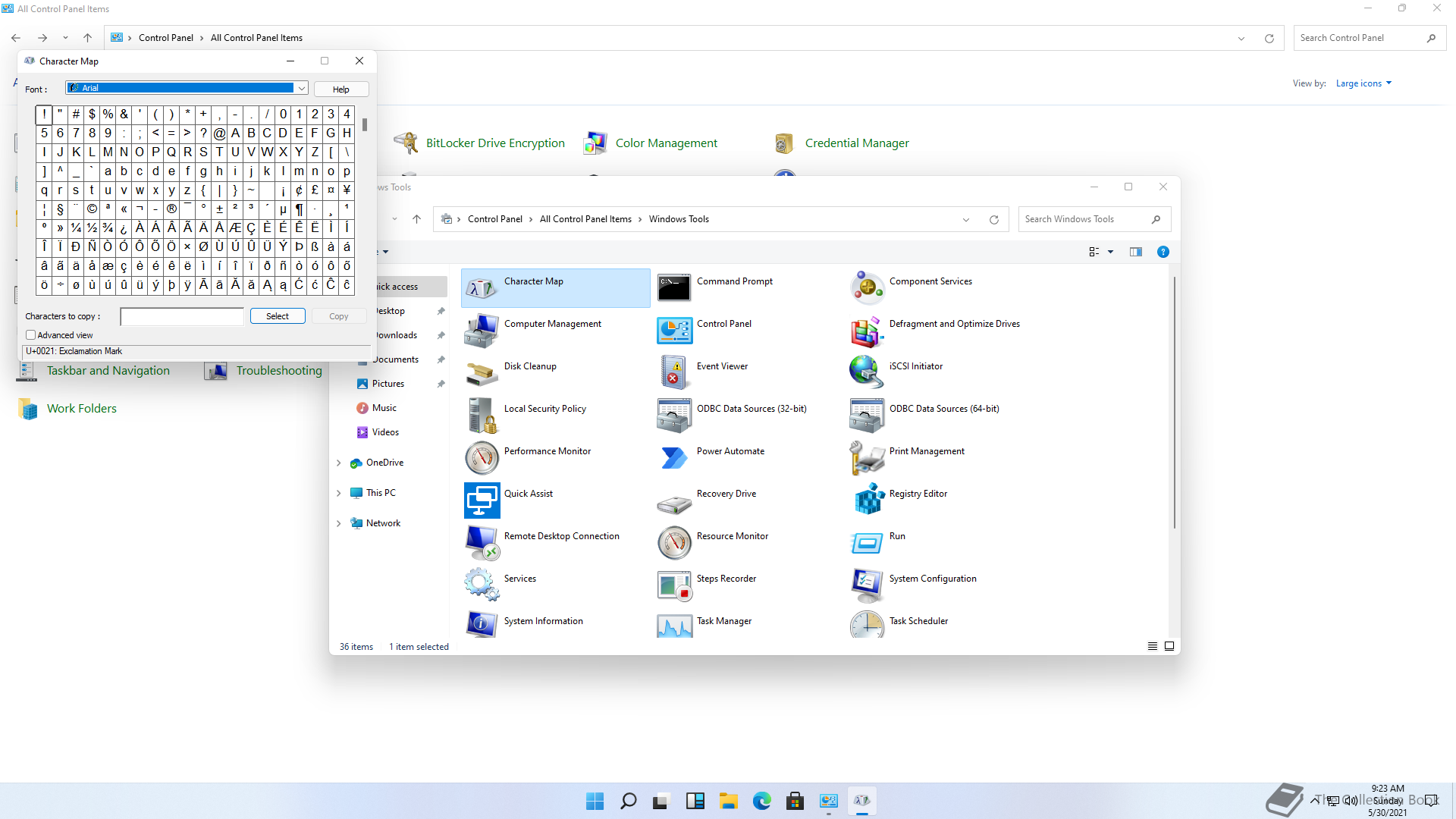Open Steps Recorder icon
The height and width of the screenshot is (819, 1456).
(674, 585)
